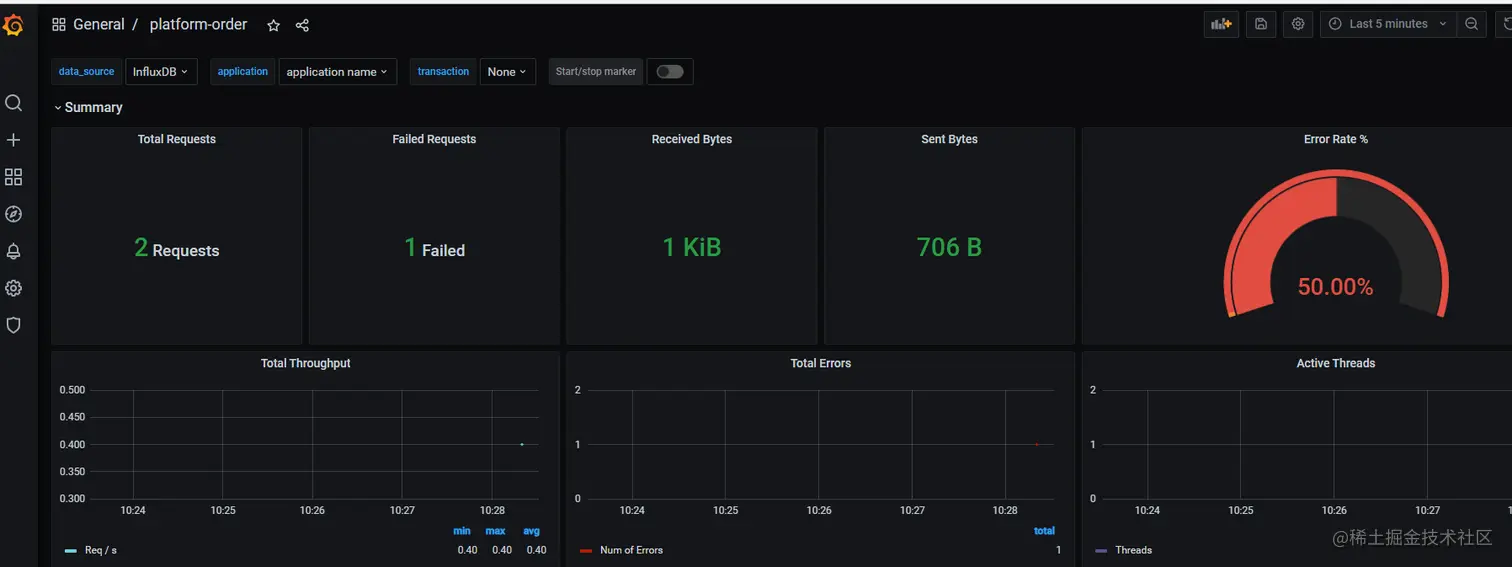Open the Failed Requests panel title menu

pyautogui.click(x=434, y=139)
